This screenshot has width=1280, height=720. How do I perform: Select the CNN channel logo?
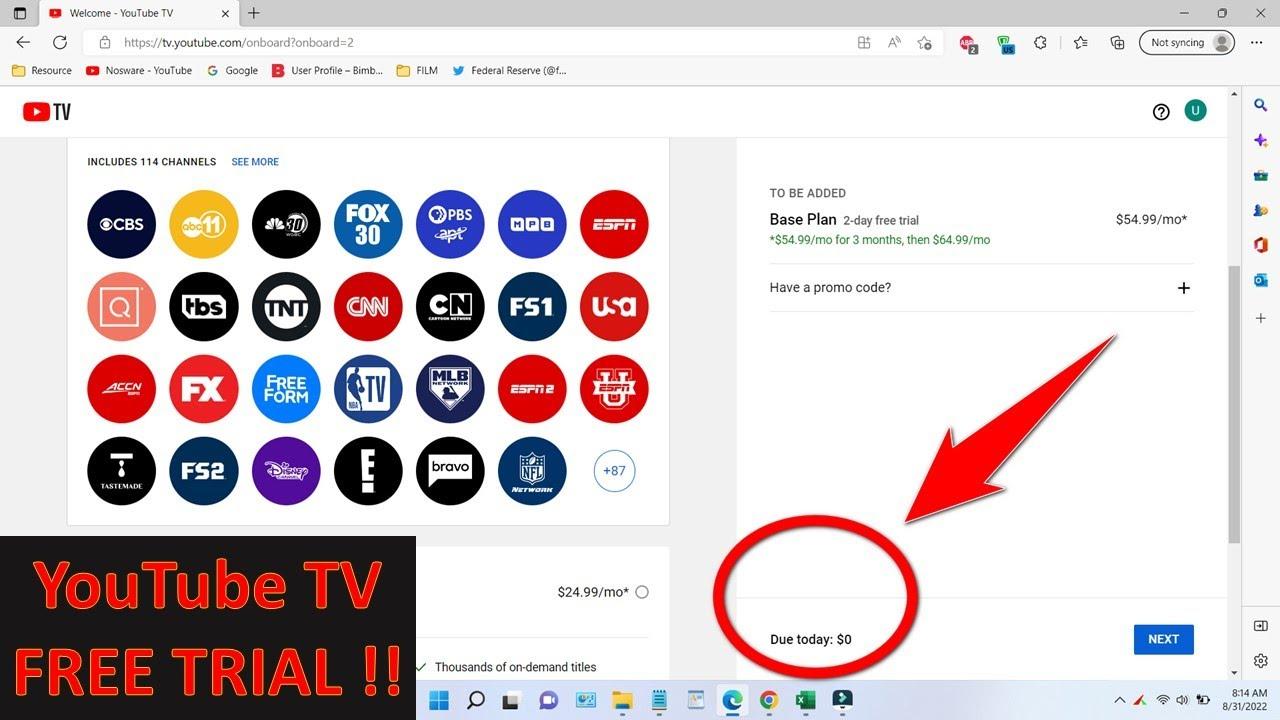pyautogui.click(x=368, y=306)
